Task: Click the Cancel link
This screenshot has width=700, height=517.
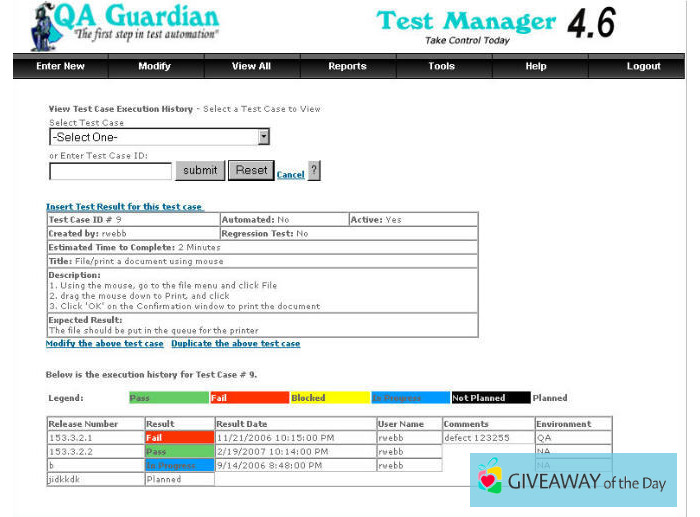Action: [290, 175]
